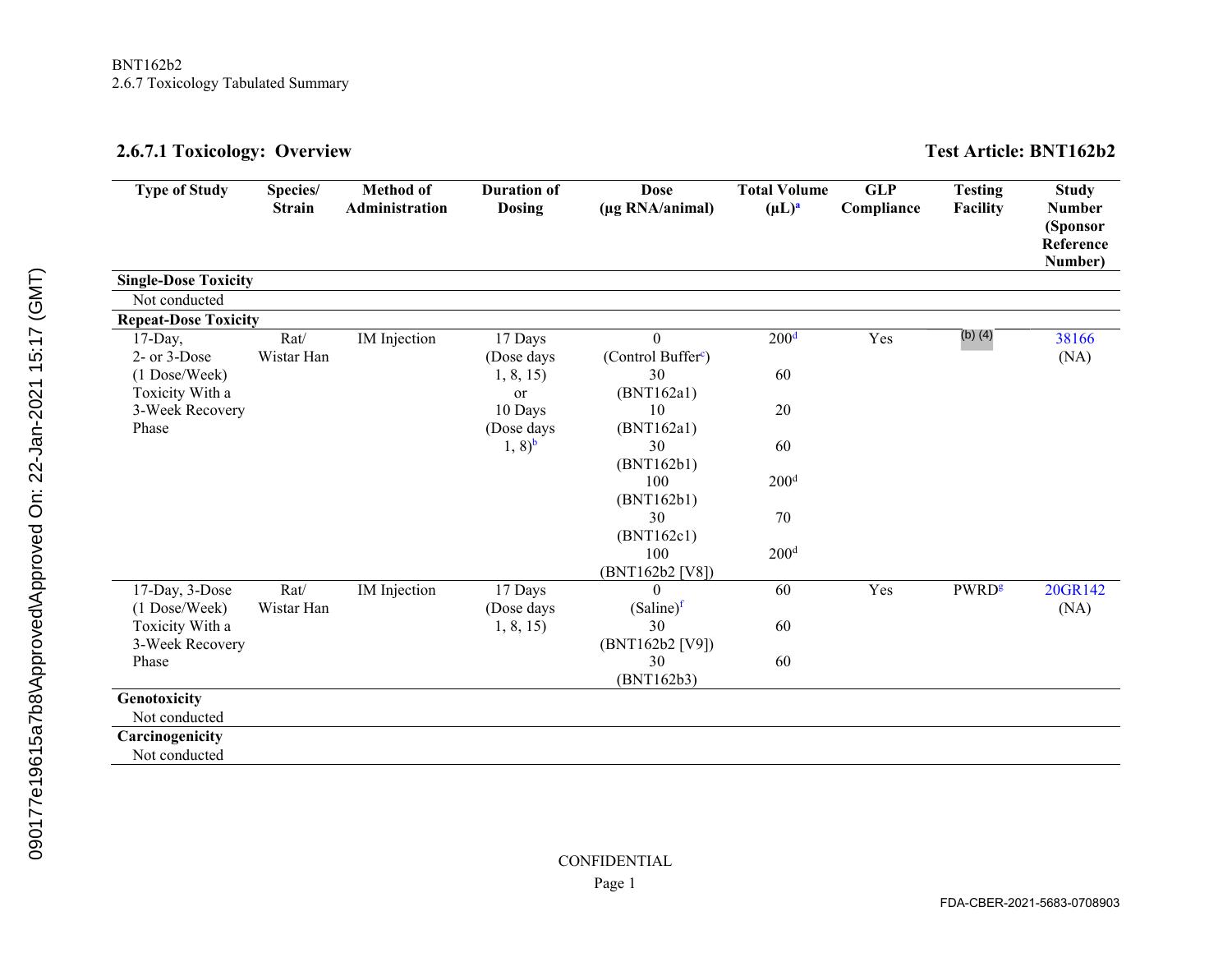Image resolution: width=1232 pixels, height=953 pixels.
Task: Click 'Not conducted' under Carcinogenicity
Action: click(x=178, y=755)
